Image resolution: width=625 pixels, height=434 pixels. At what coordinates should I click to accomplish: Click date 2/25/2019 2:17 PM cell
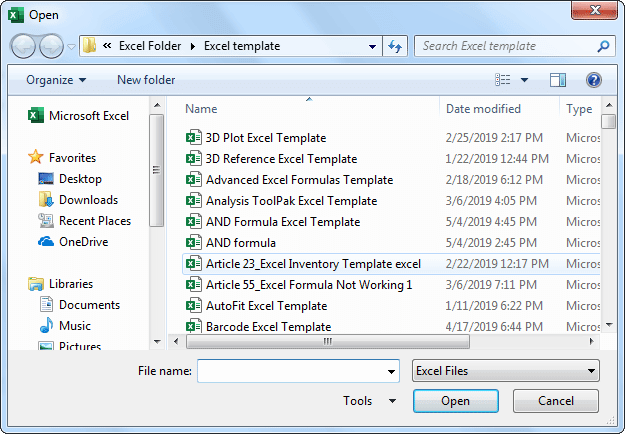click(x=494, y=137)
